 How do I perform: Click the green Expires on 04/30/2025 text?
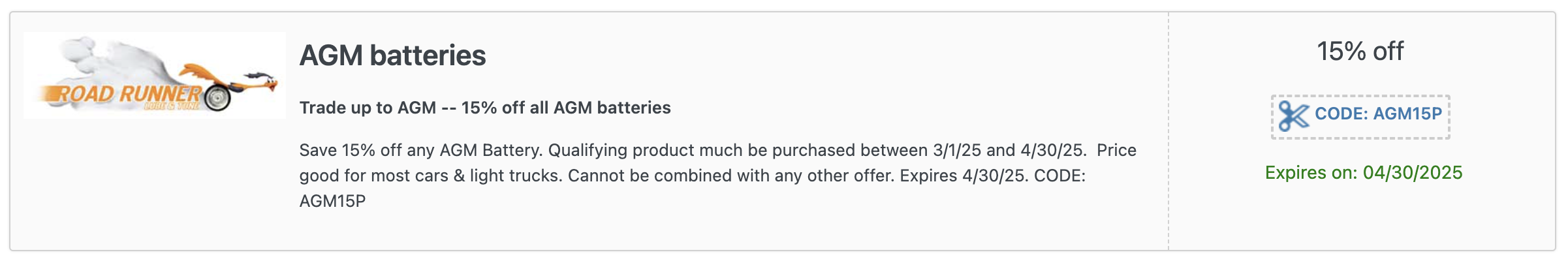[x=1364, y=172]
